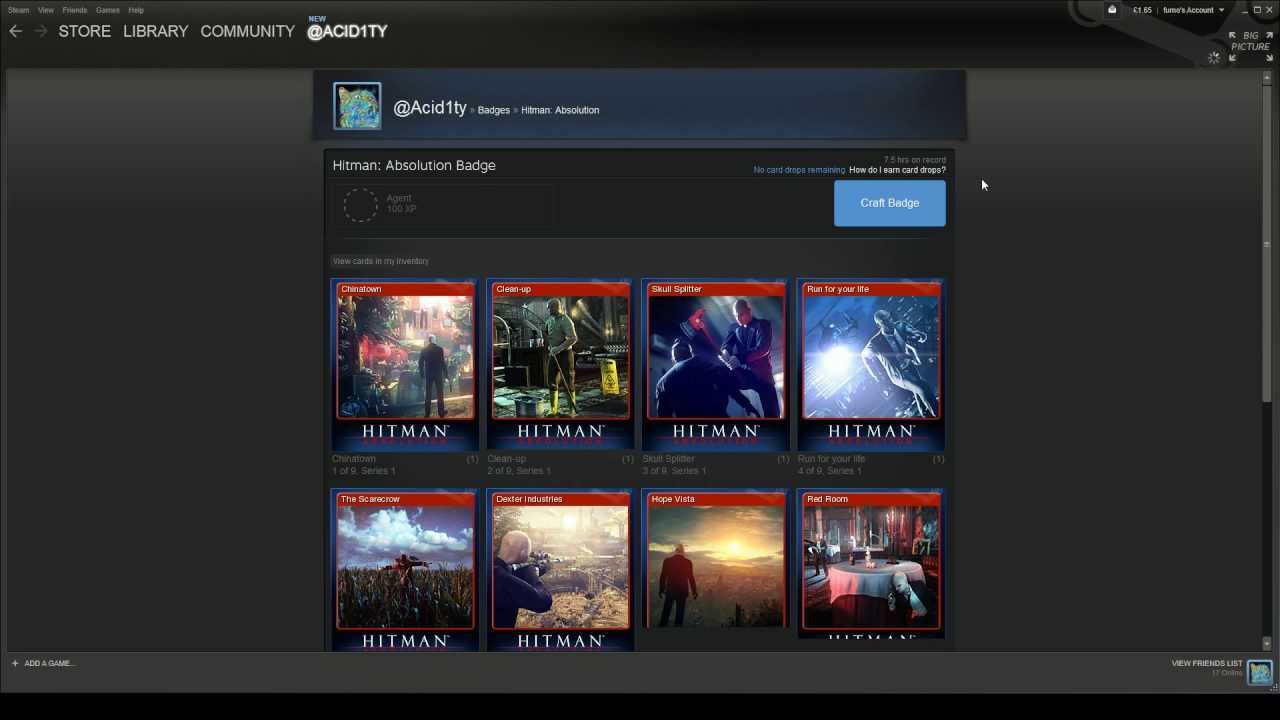
Task: Click '4 of 9, Series 1' caption
Action: coord(830,471)
